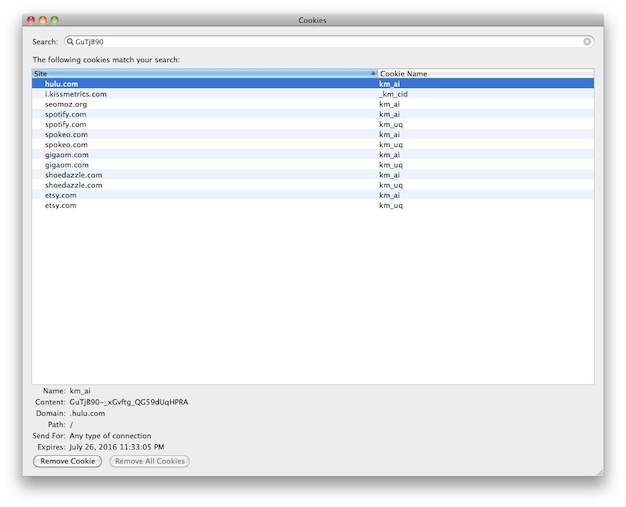The width and height of the screenshot is (626, 507).
Task: Click the search magnifier icon
Action: pyautogui.click(x=70, y=42)
